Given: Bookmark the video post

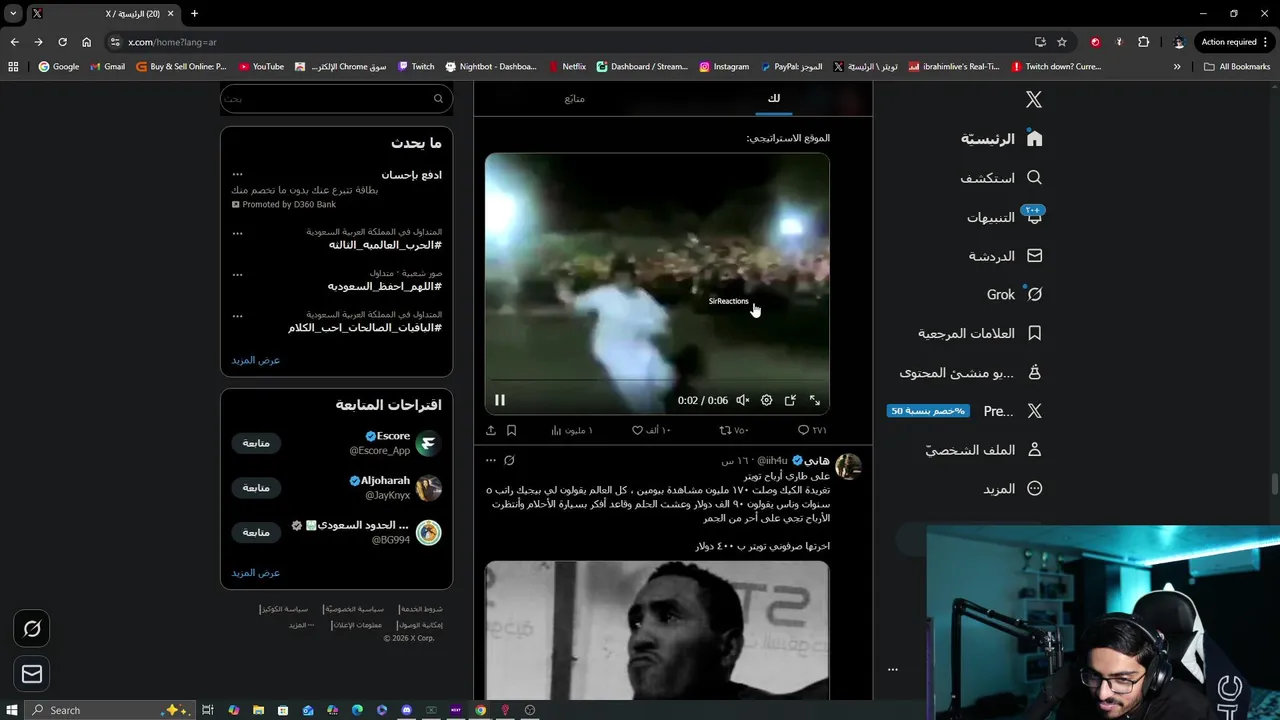Looking at the screenshot, I should [x=511, y=430].
